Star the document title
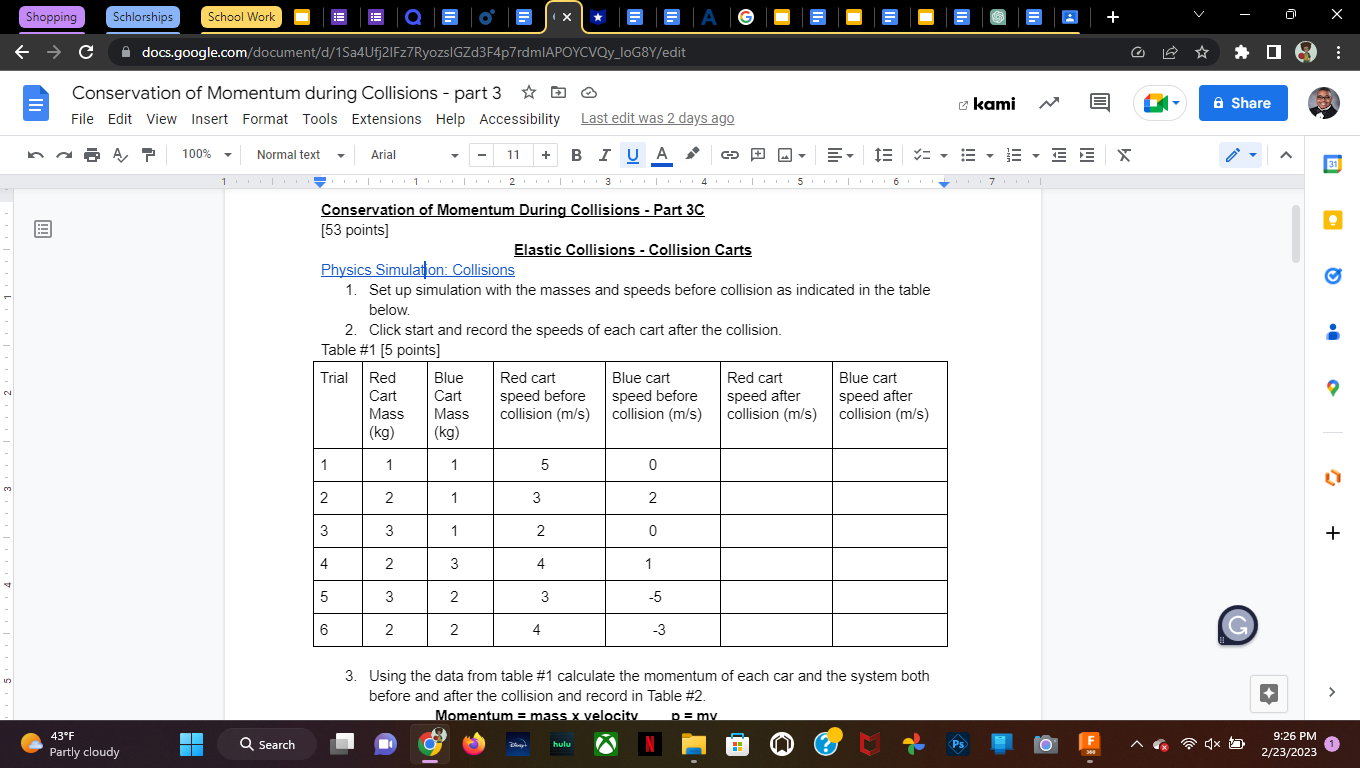This screenshot has width=1360, height=768. point(528,93)
